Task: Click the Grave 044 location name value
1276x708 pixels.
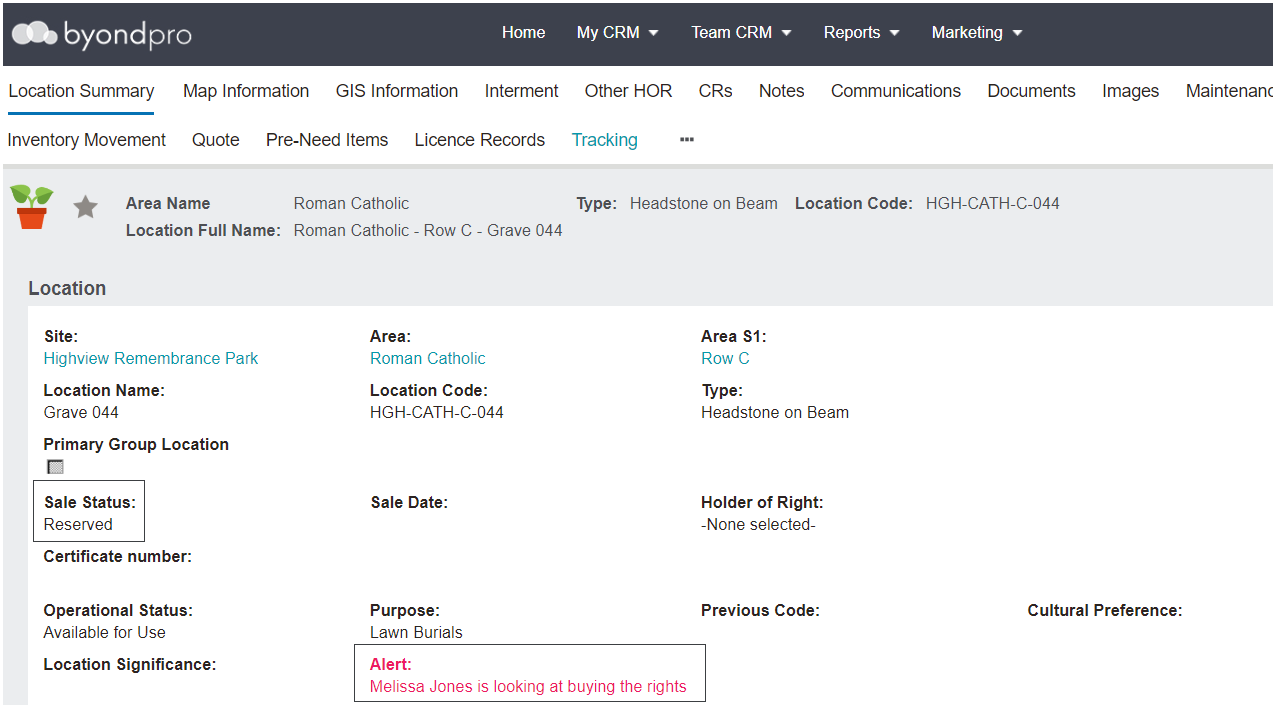Action: click(x=81, y=412)
